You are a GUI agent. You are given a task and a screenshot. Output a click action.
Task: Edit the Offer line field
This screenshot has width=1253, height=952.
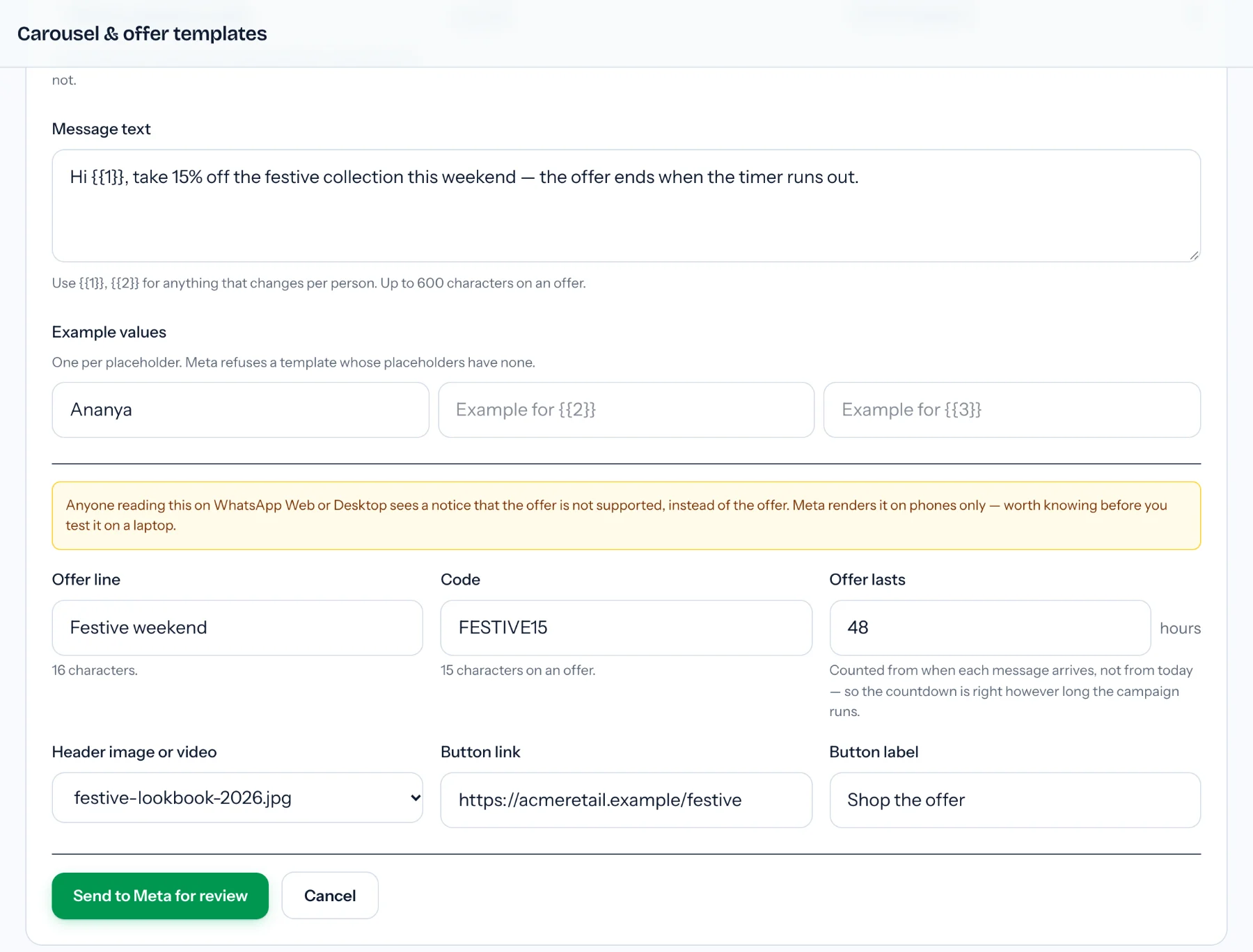tap(237, 628)
